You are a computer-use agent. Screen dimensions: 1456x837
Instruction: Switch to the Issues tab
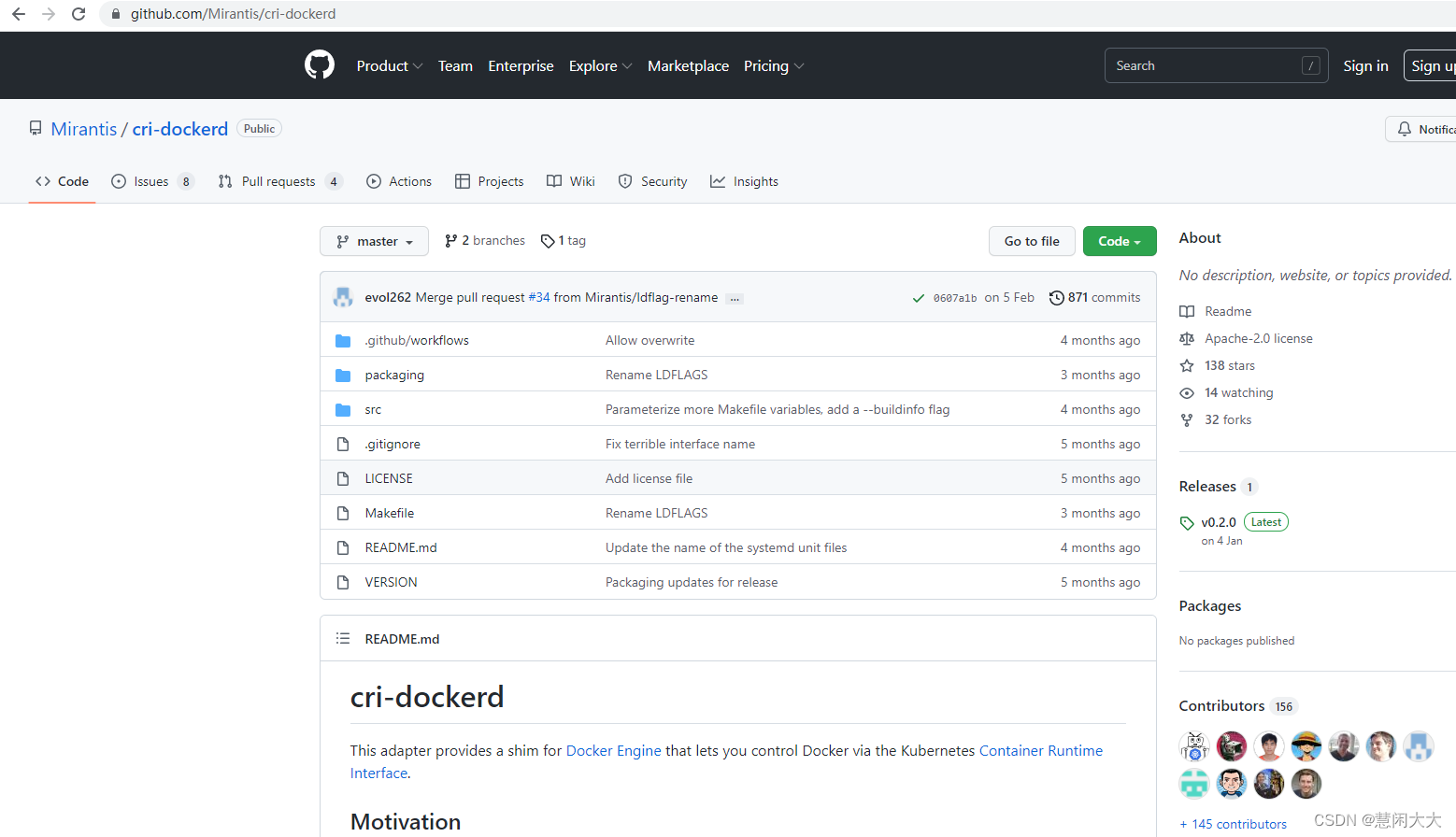click(151, 181)
